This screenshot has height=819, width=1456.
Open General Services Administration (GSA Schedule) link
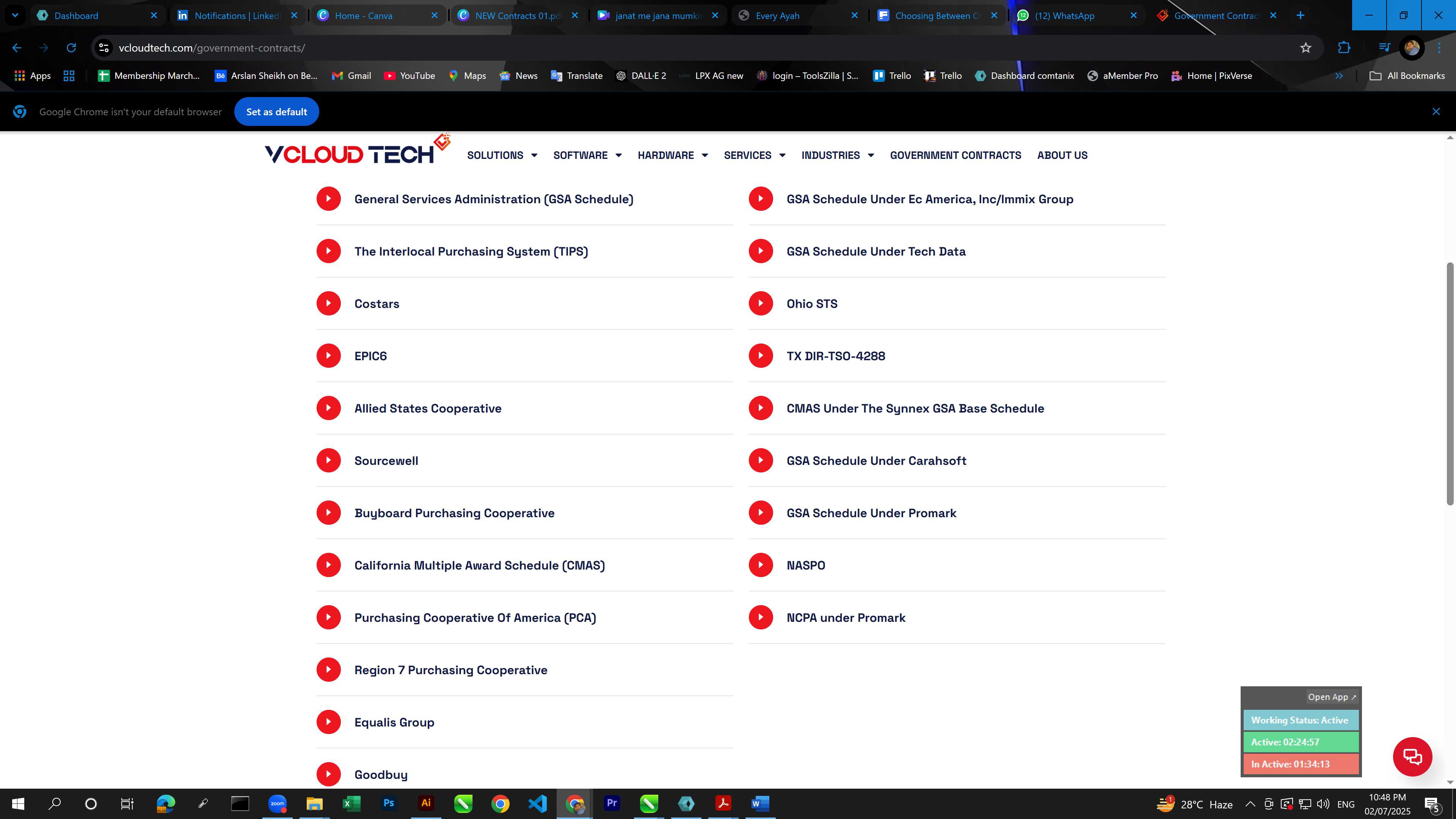pyautogui.click(x=493, y=199)
